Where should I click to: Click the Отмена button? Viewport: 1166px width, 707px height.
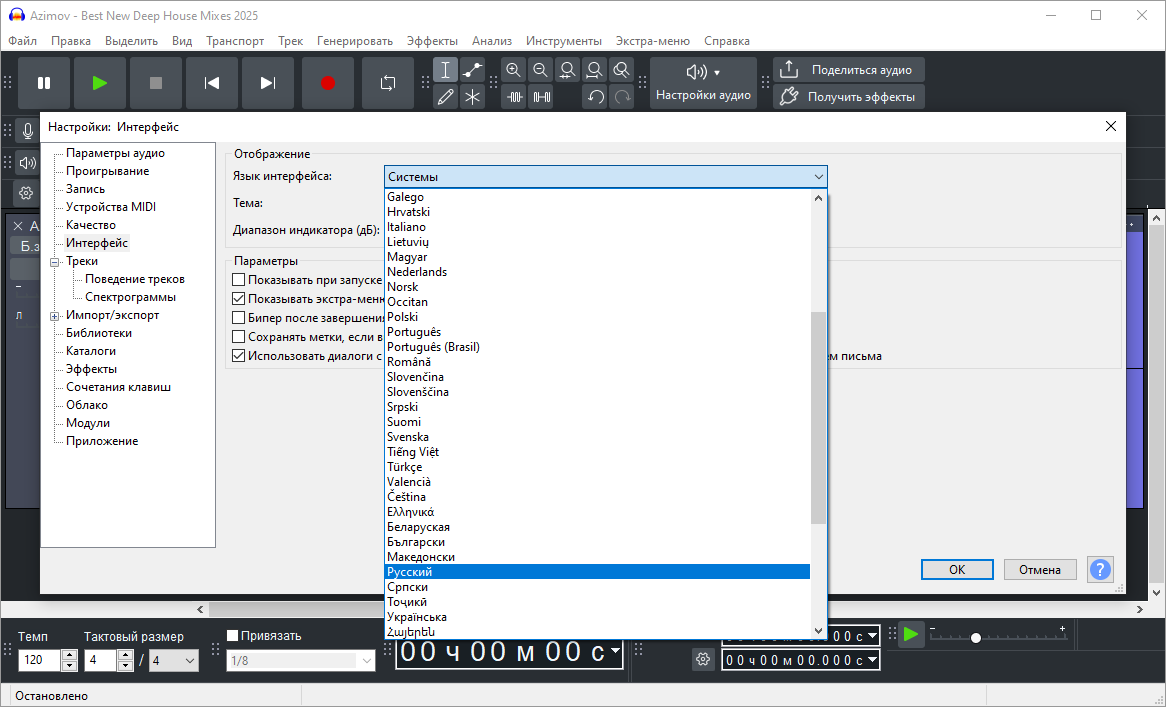point(1040,569)
